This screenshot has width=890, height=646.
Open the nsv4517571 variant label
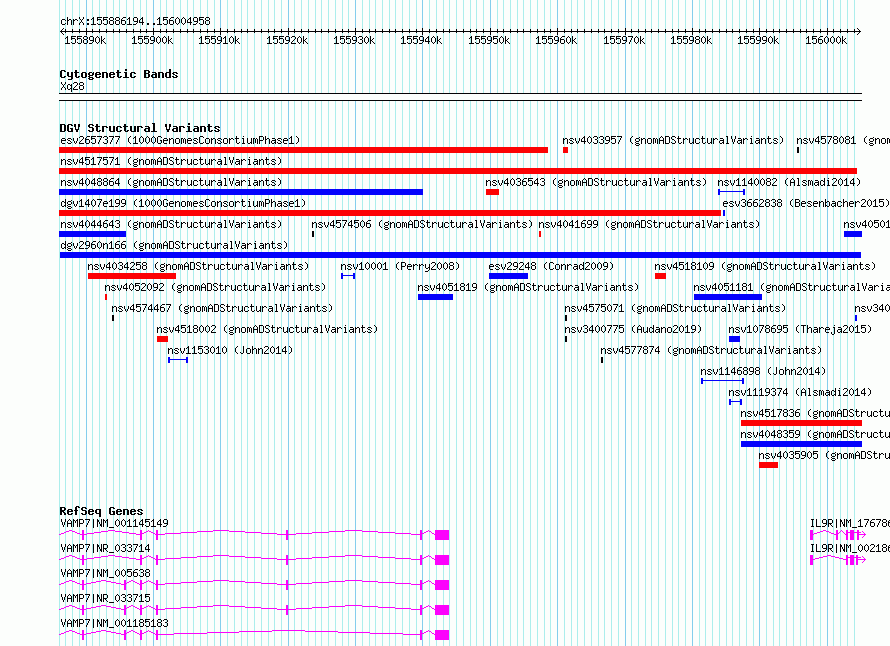(171, 161)
